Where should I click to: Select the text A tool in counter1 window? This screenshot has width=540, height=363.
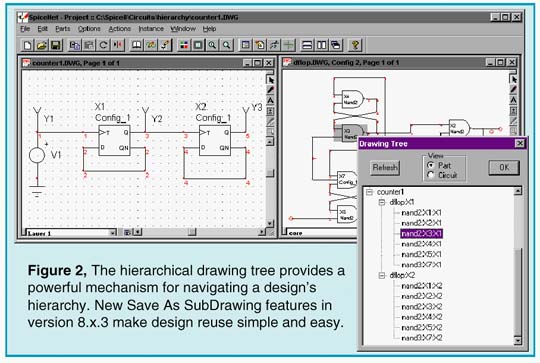[270, 101]
